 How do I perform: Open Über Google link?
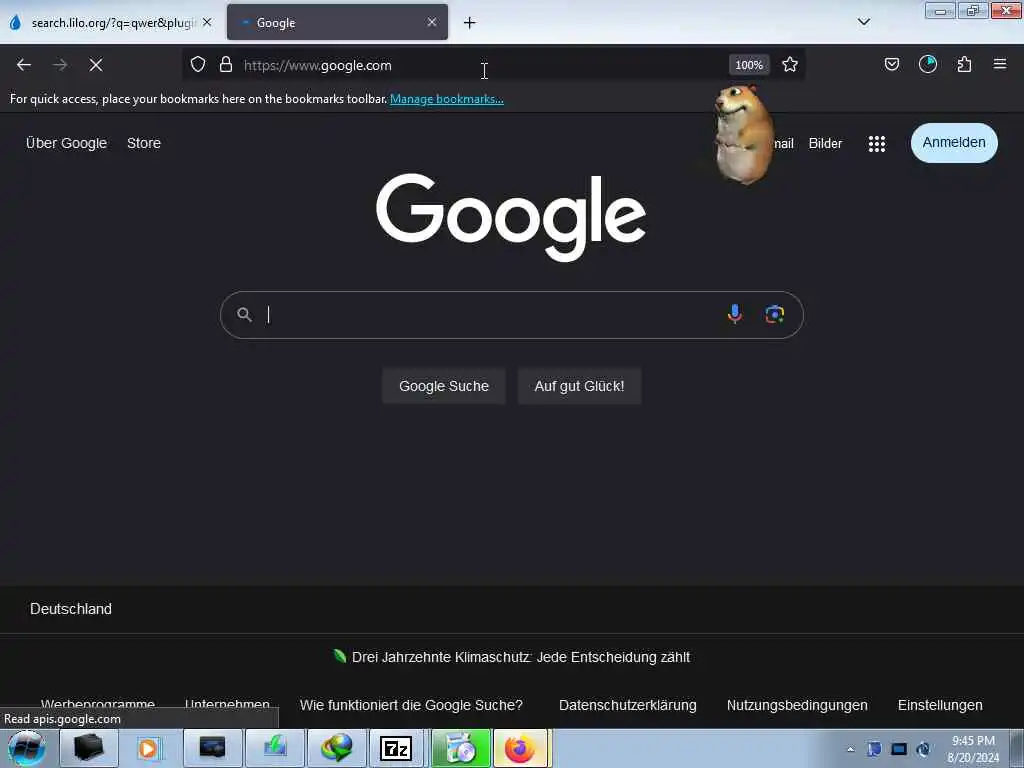click(x=67, y=143)
